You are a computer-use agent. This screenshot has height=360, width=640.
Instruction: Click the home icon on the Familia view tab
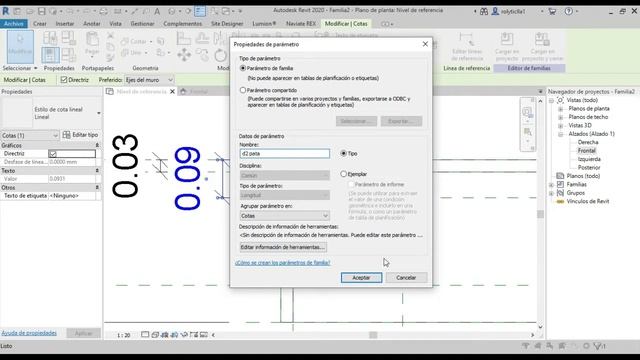(183, 91)
